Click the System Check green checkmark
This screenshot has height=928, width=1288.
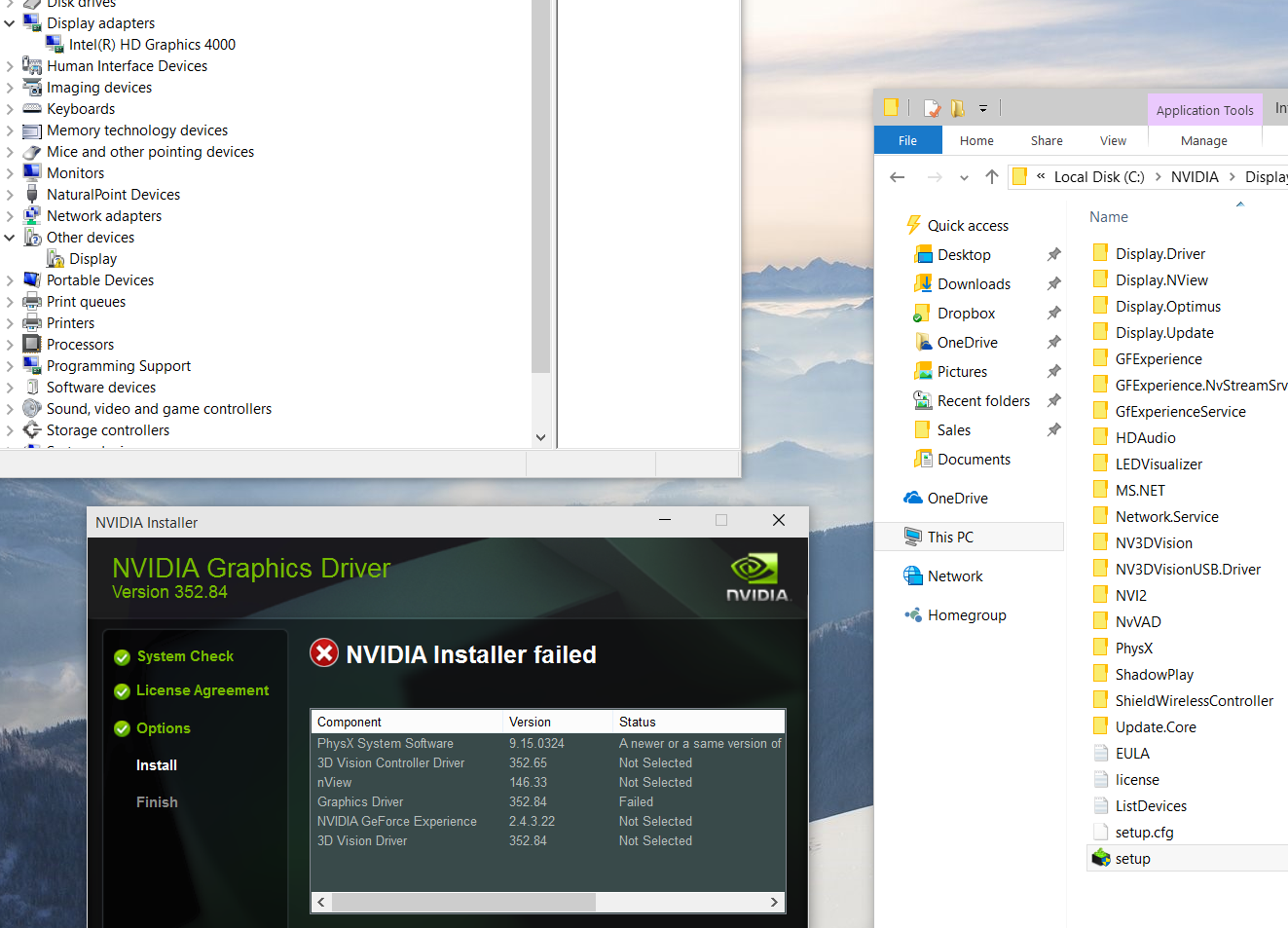coord(122,657)
